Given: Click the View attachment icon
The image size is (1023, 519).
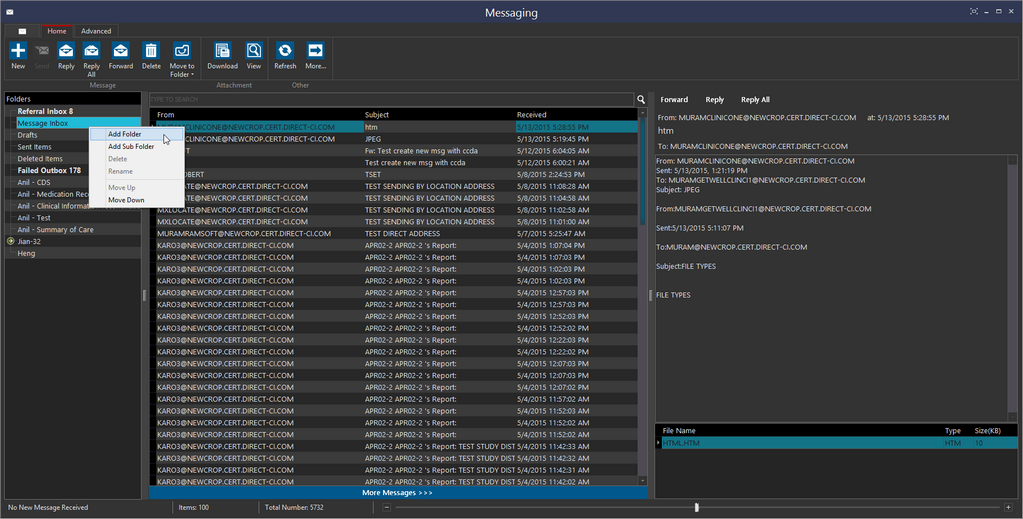Looking at the screenshot, I should [254, 51].
